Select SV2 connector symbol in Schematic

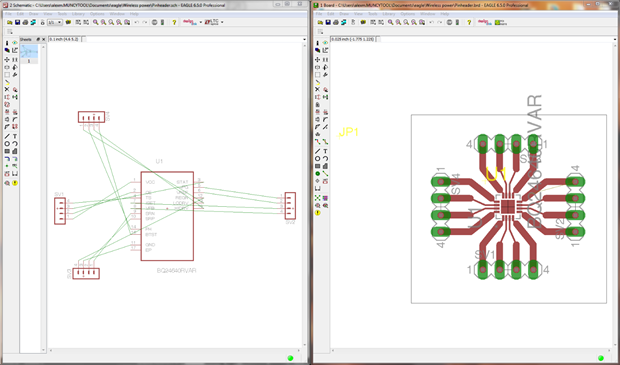pos(290,206)
